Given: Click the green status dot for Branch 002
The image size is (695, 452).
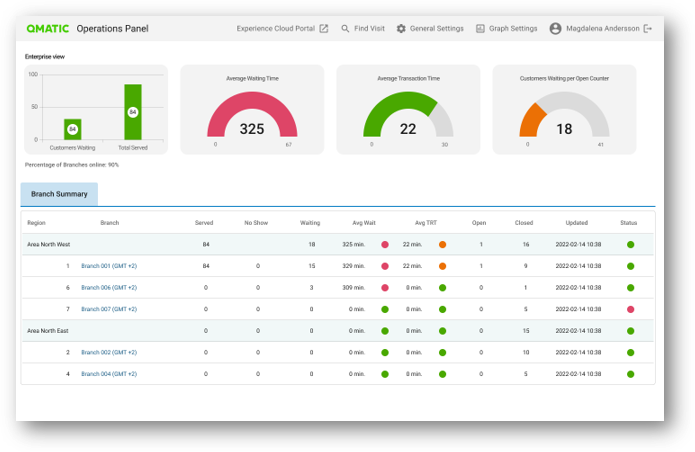Looking at the screenshot, I should (631, 353).
